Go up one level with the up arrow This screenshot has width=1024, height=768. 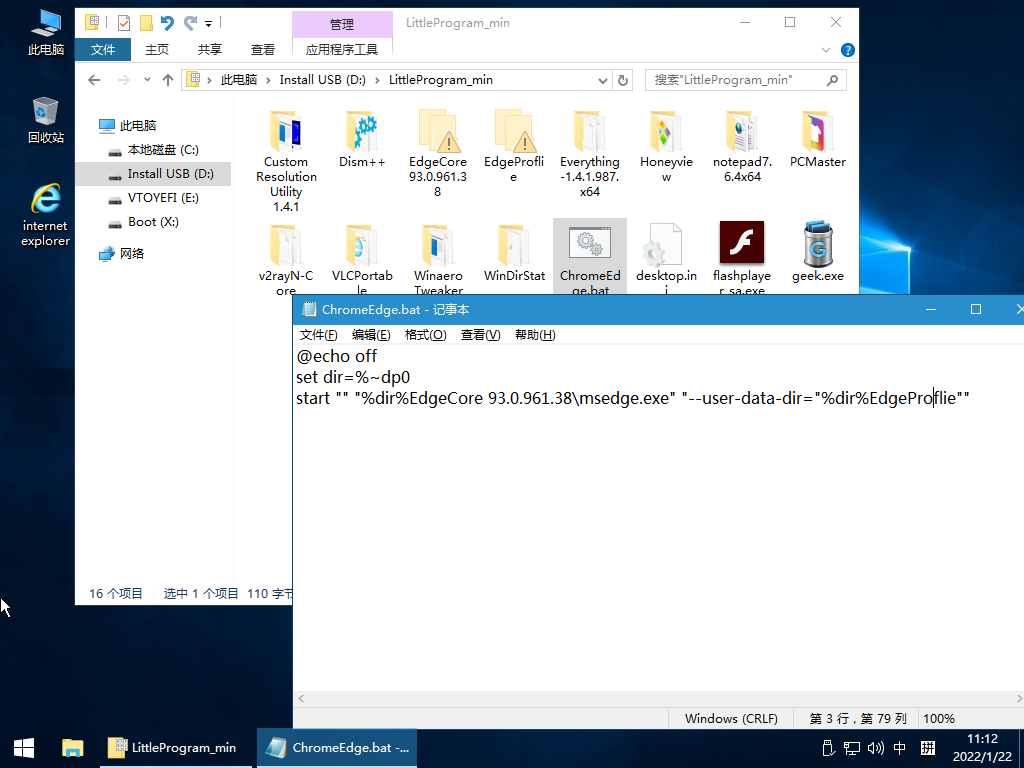point(168,80)
